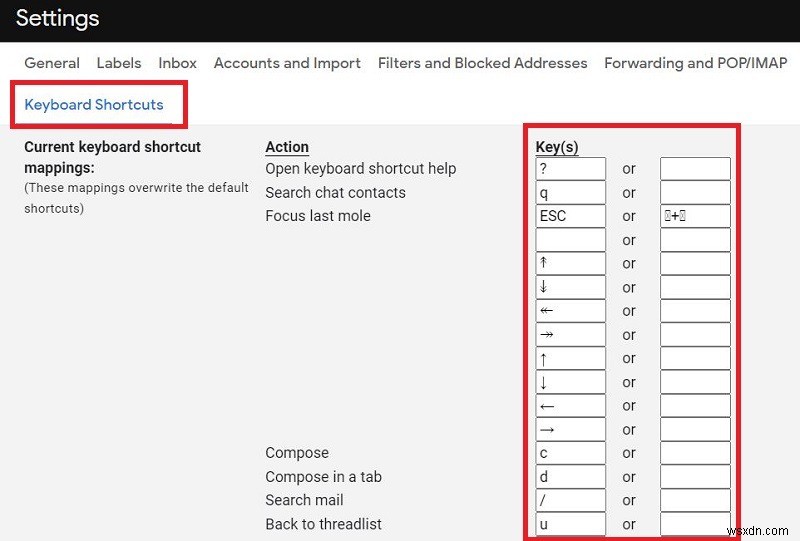Image resolution: width=800 pixels, height=541 pixels.
Task: Select the Compose primary key field containing "c"
Action: [571, 453]
